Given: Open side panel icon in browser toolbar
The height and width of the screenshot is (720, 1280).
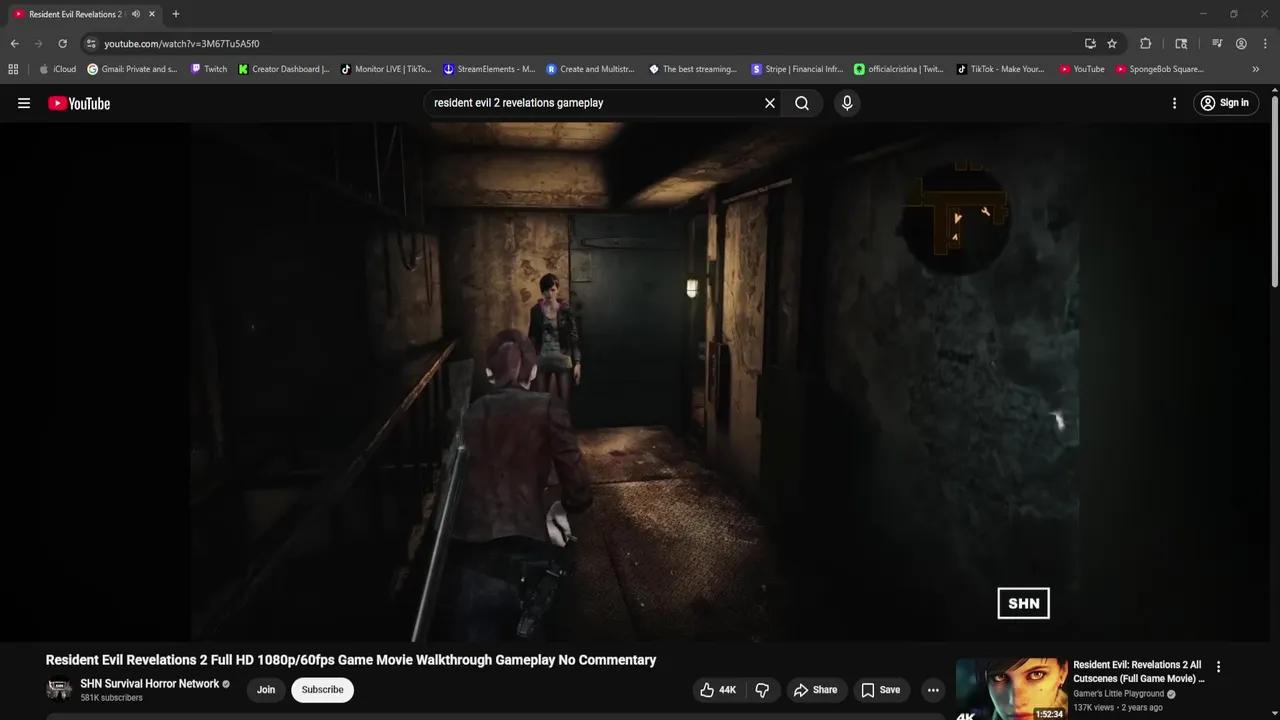Looking at the screenshot, I should [1181, 44].
